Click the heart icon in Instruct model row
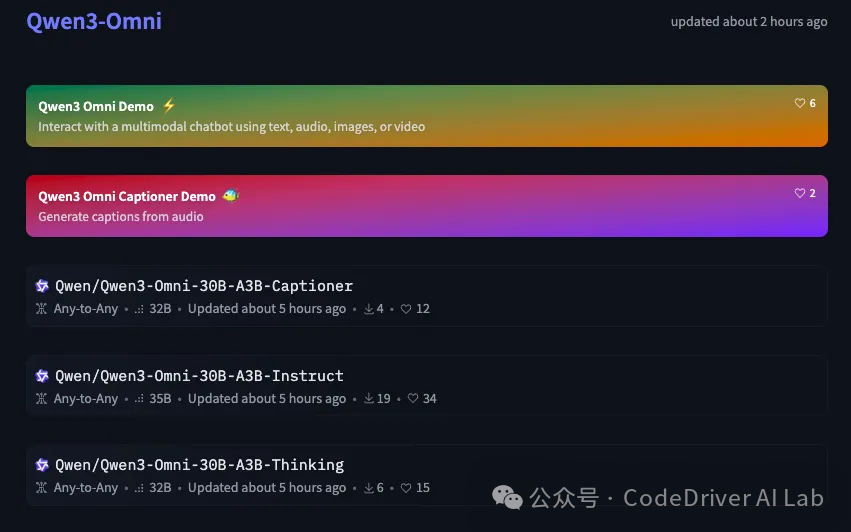The width and height of the screenshot is (851, 532). pos(413,398)
